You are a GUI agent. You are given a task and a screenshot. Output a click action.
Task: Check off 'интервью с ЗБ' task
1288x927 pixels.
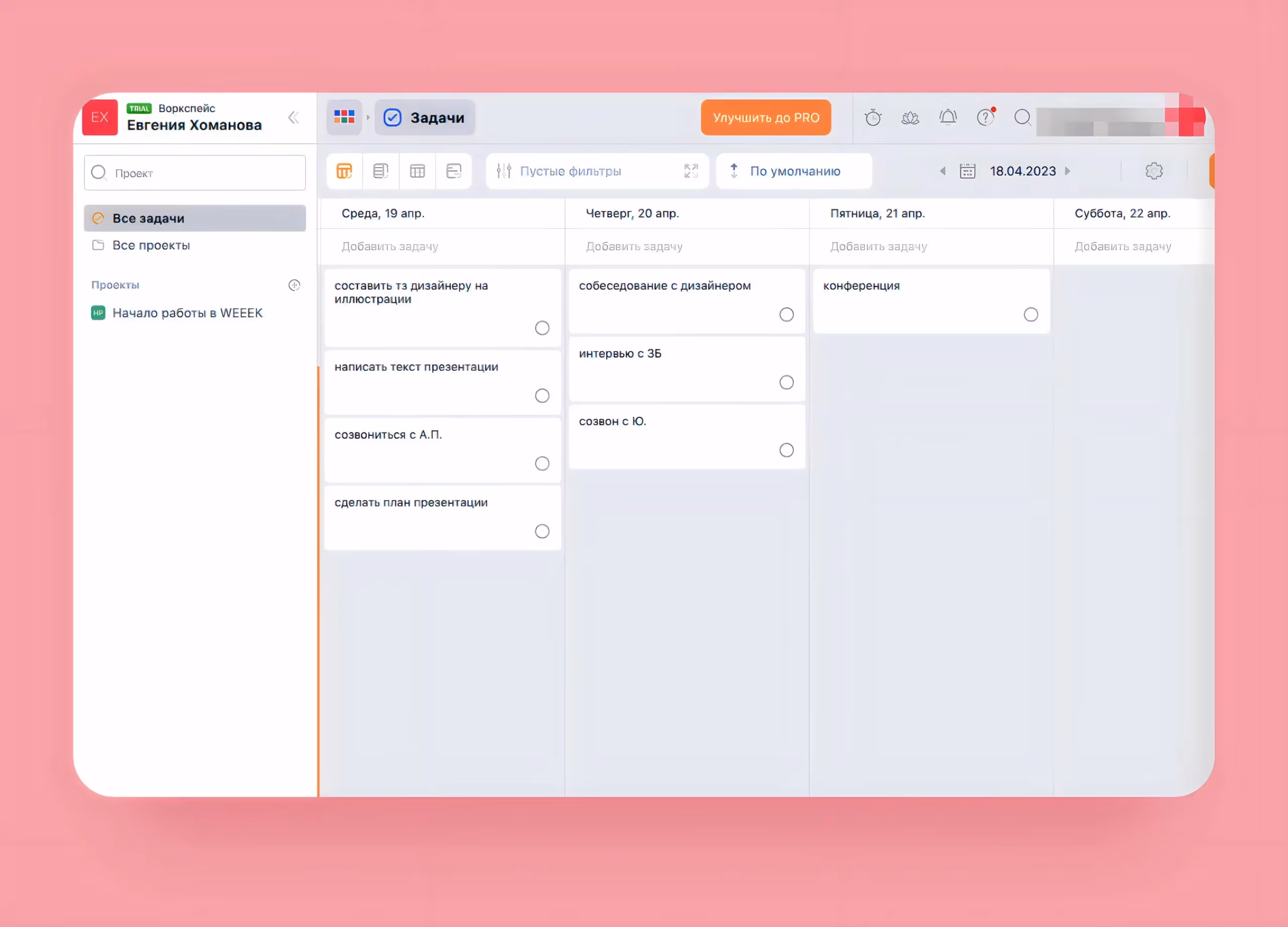(786, 382)
